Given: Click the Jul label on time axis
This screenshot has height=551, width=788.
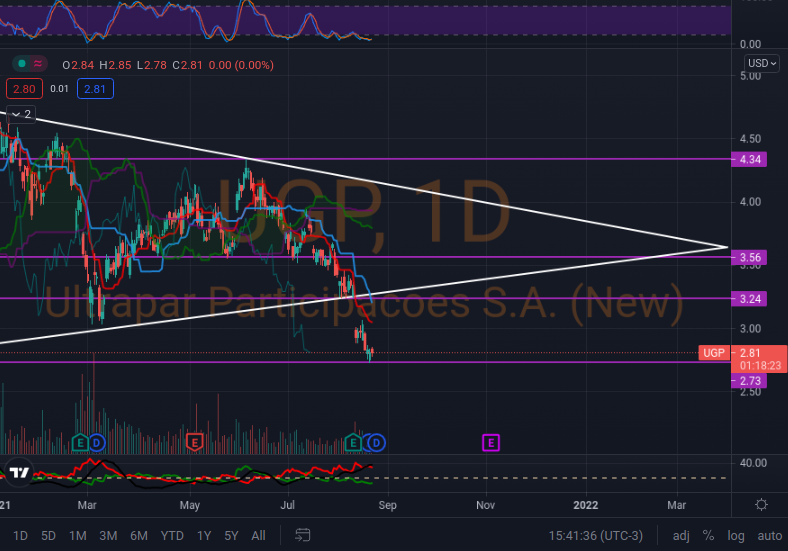Looking at the screenshot, I should 287,505.
